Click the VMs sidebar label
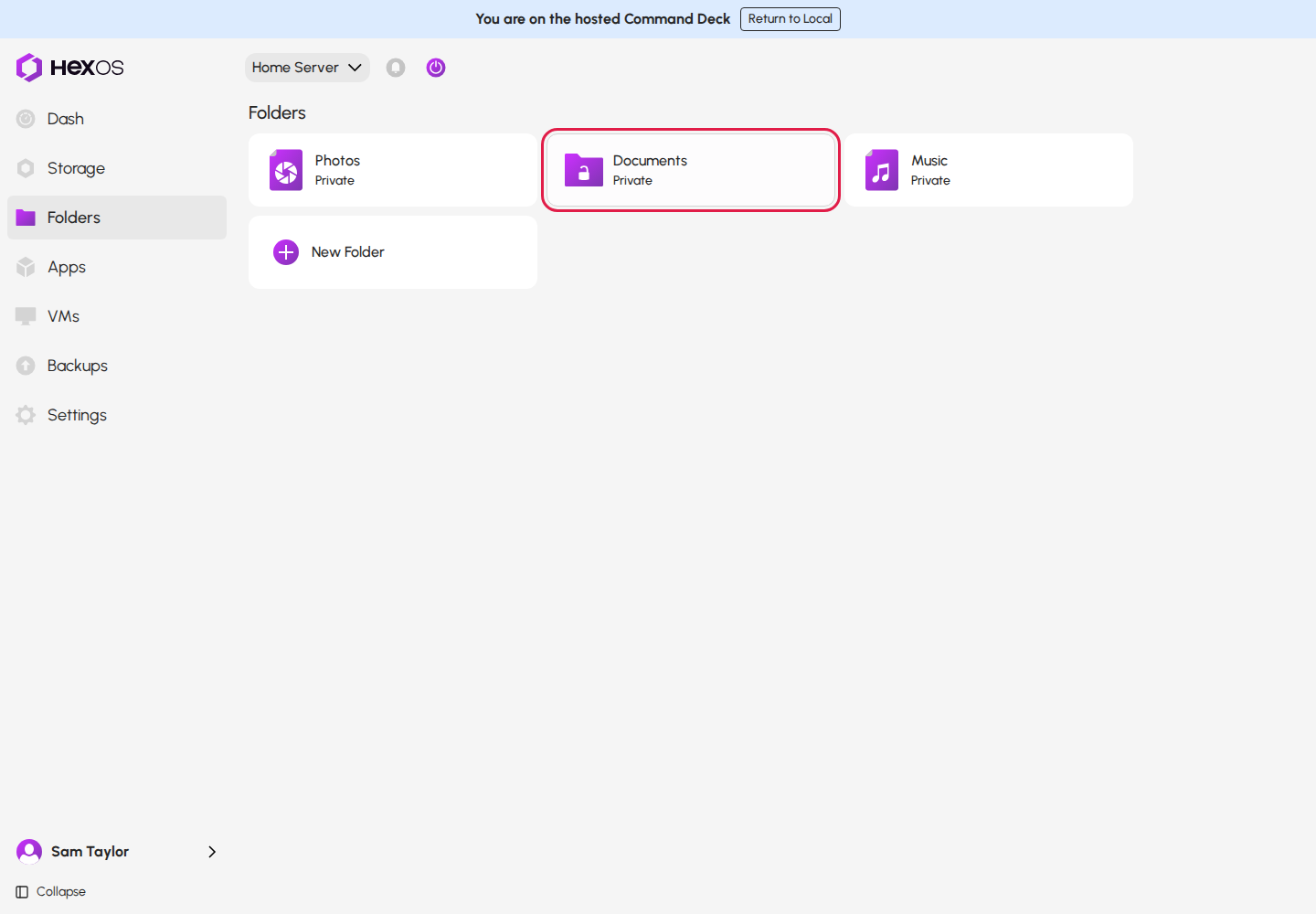 [64, 316]
